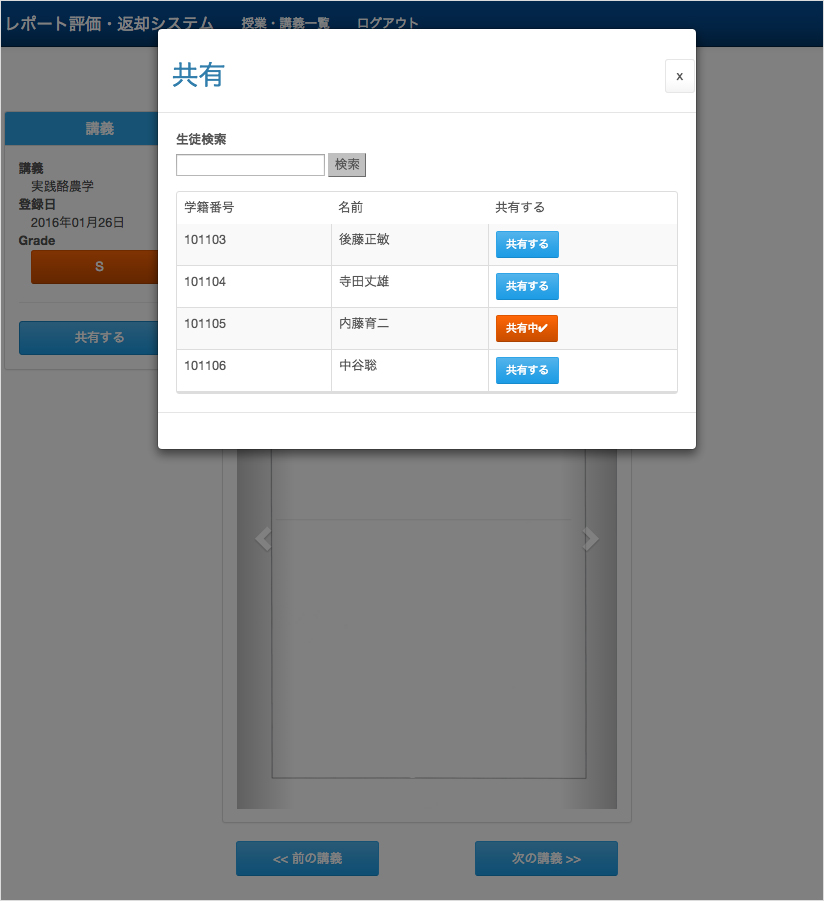
Task: Click the right carousel arrow
Action: click(x=590, y=539)
